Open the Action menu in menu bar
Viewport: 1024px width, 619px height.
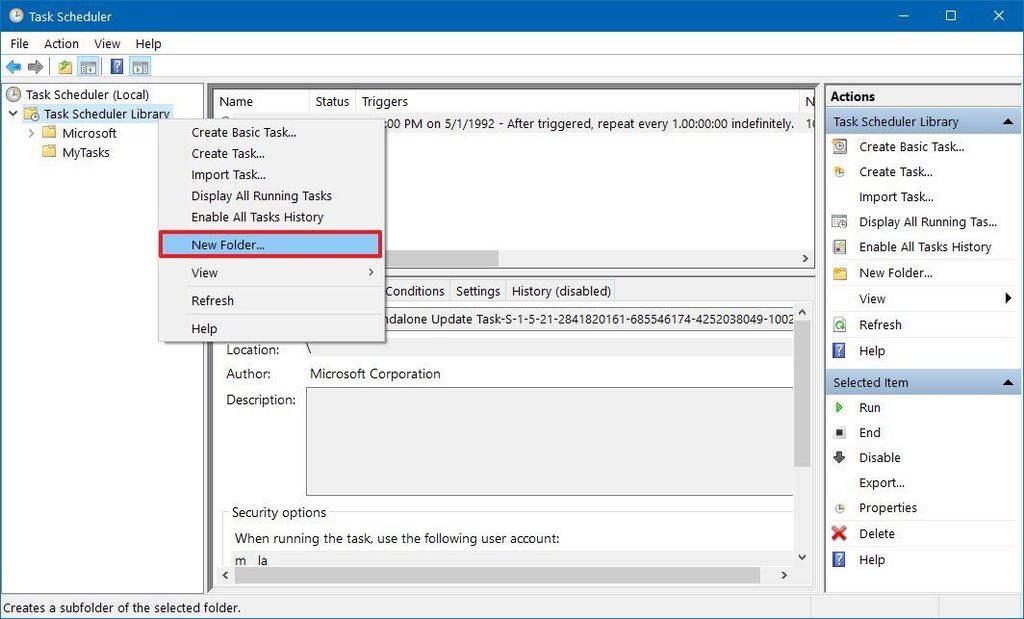[x=61, y=43]
